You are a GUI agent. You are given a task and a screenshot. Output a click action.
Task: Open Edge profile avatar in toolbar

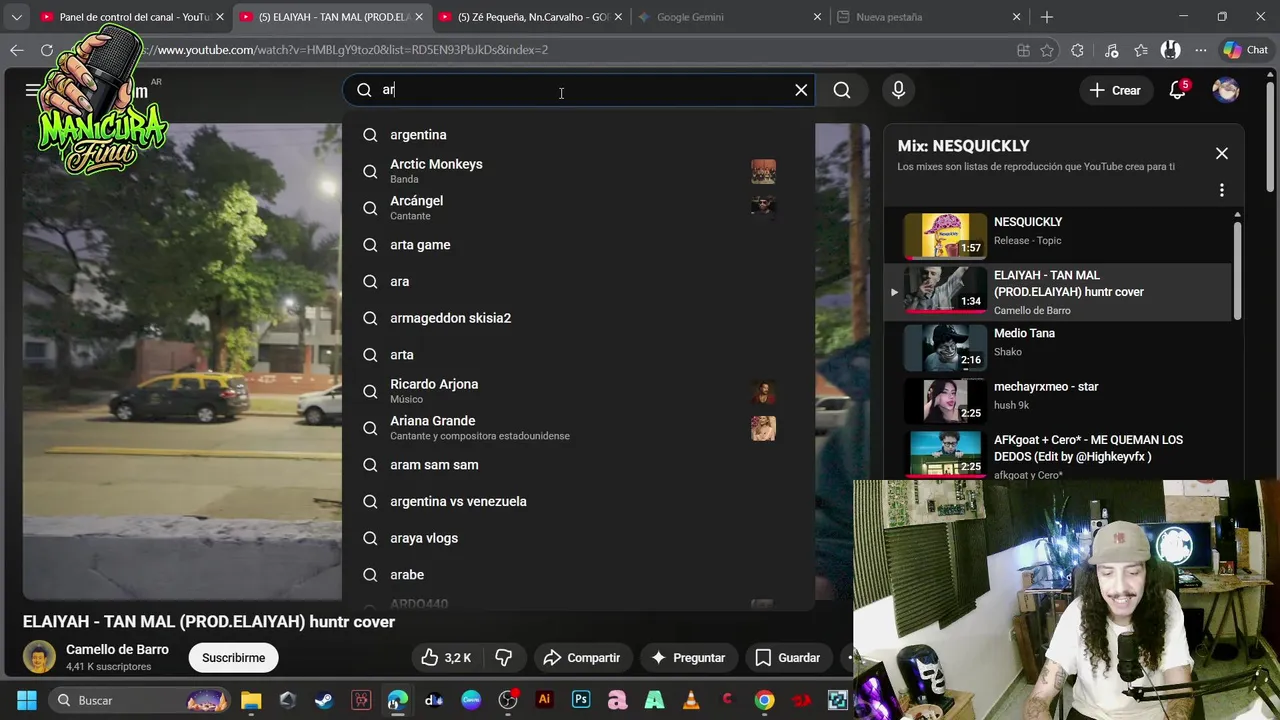coord(1171,50)
